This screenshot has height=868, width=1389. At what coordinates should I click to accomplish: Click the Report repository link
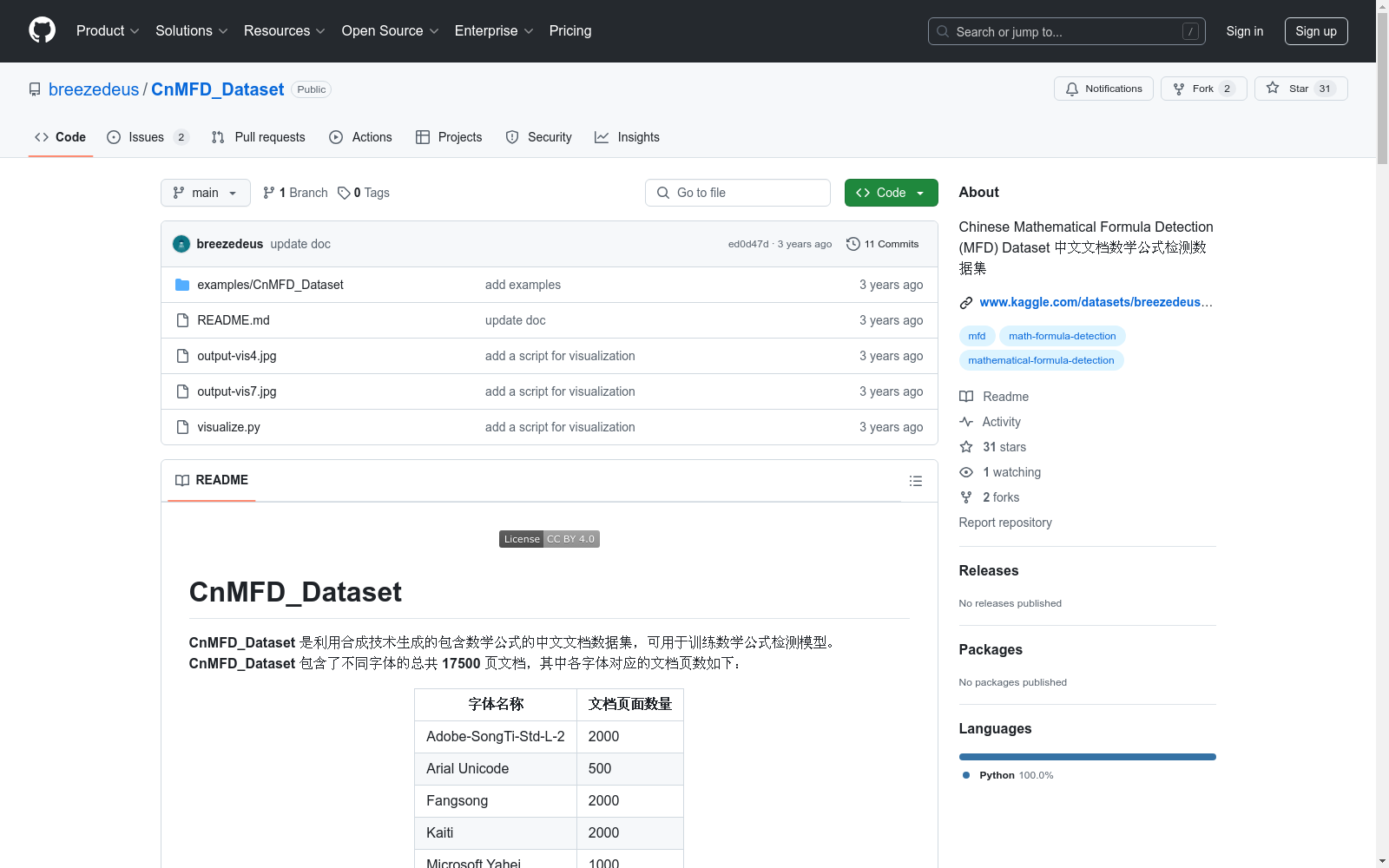[1005, 523]
